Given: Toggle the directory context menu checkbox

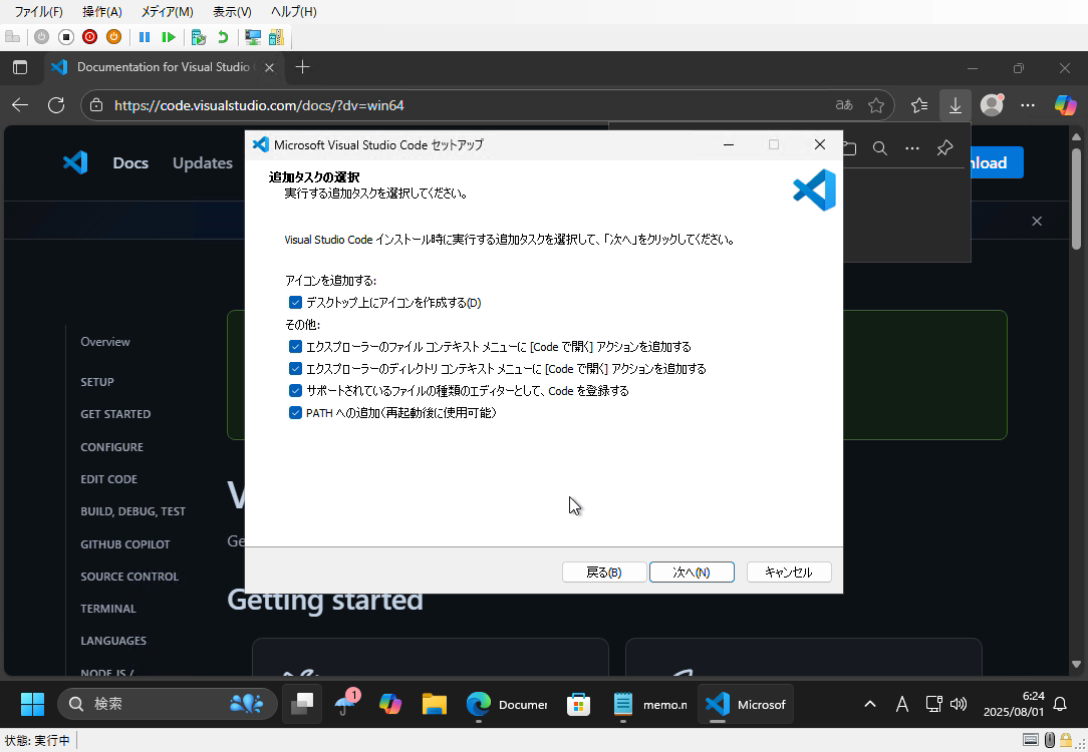Looking at the screenshot, I should [x=296, y=368].
